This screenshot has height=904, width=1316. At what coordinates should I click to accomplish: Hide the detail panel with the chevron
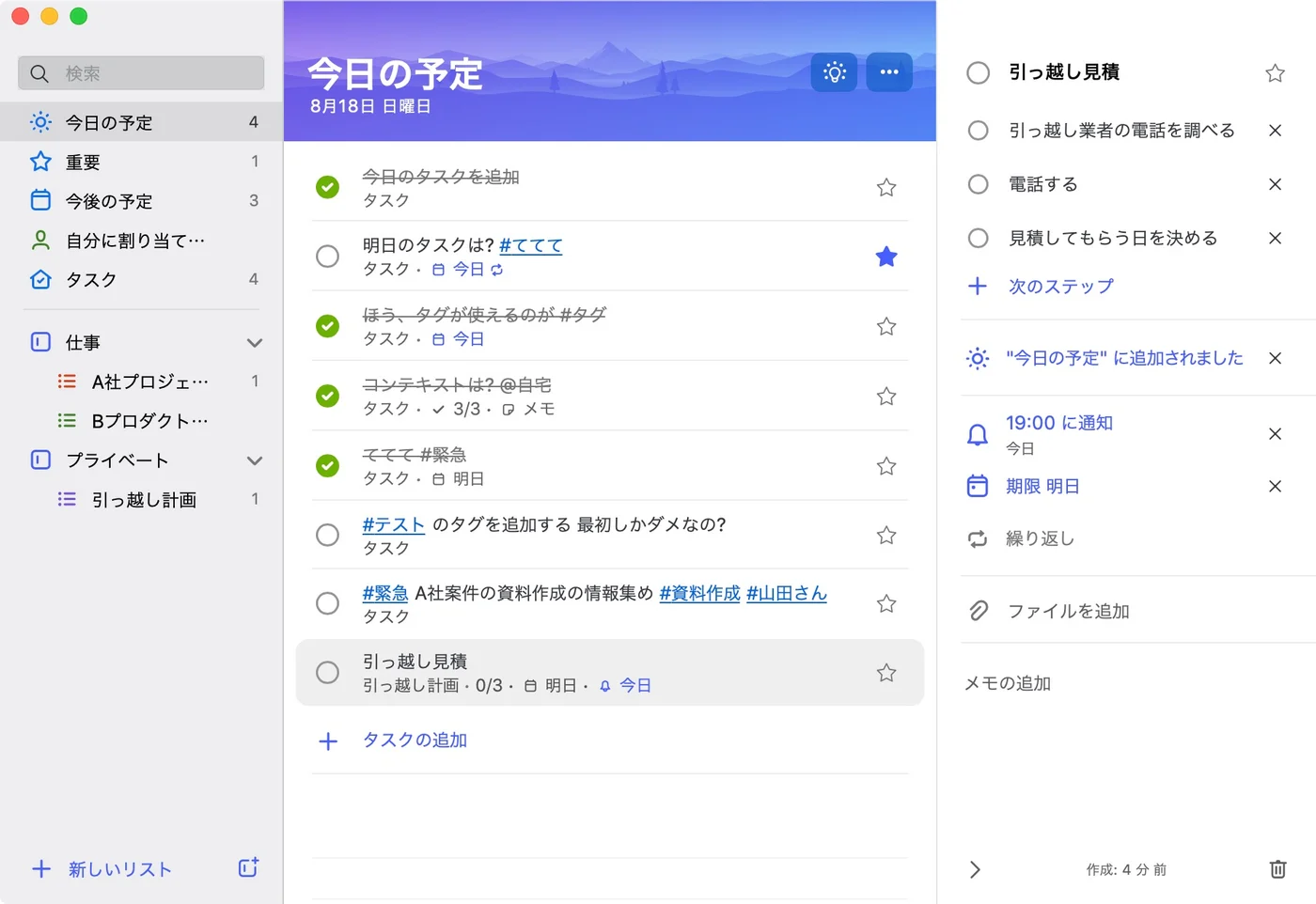(975, 869)
